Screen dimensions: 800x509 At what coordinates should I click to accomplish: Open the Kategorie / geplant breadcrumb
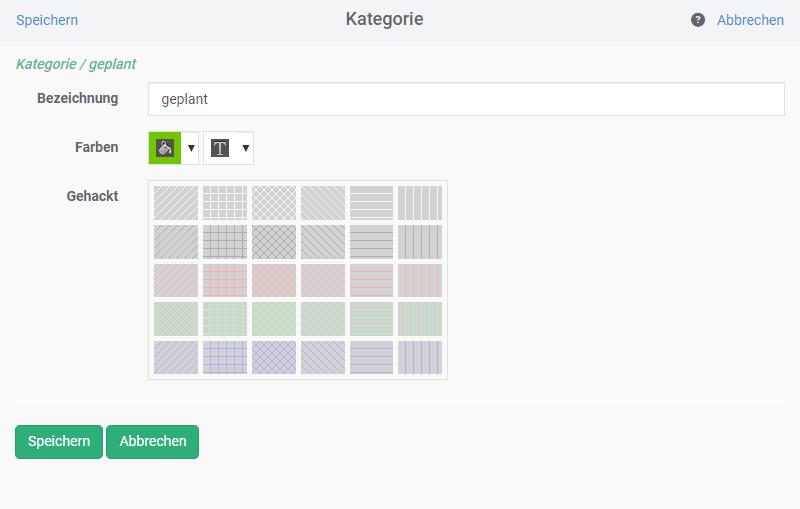(76, 64)
